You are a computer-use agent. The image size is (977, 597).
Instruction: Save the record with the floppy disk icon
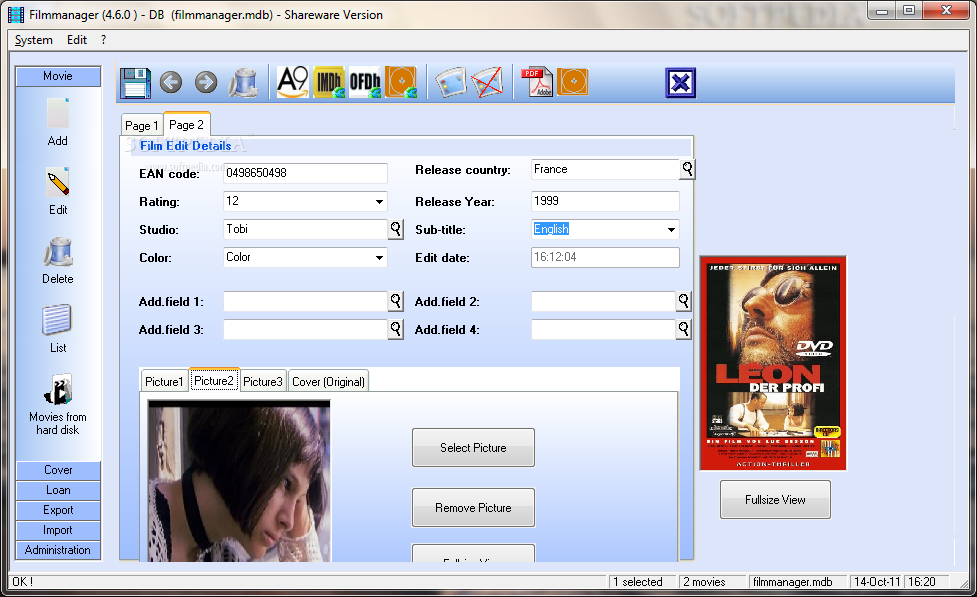[135, 83]
